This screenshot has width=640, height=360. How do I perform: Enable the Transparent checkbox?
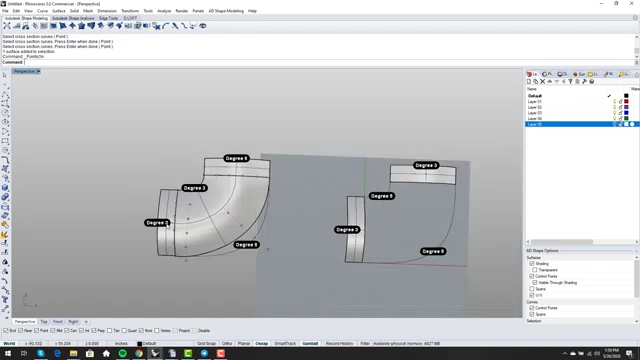tap(535, 270)
